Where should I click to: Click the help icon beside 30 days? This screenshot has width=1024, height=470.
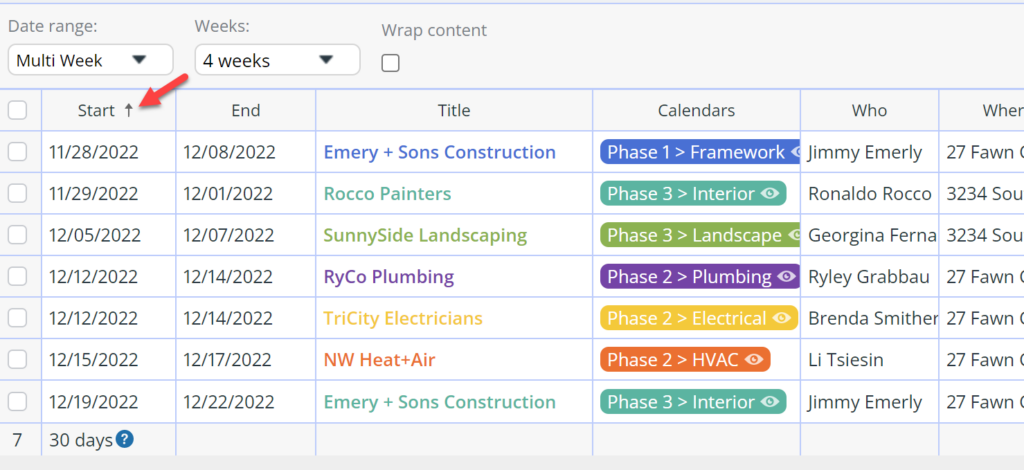pyautogui.click(x=125, y=440)
